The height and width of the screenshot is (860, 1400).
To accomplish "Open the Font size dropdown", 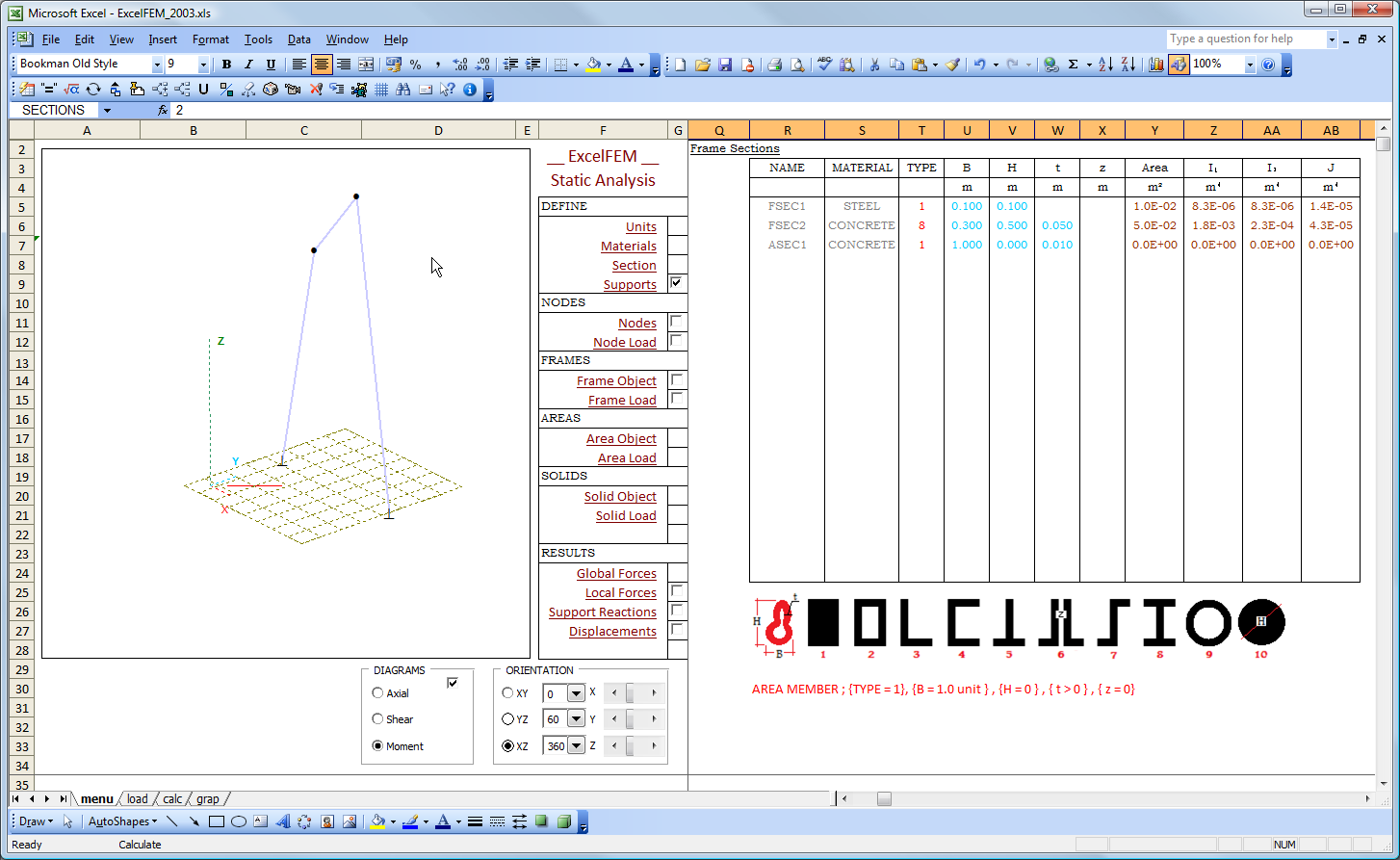I will coord(203,65).
